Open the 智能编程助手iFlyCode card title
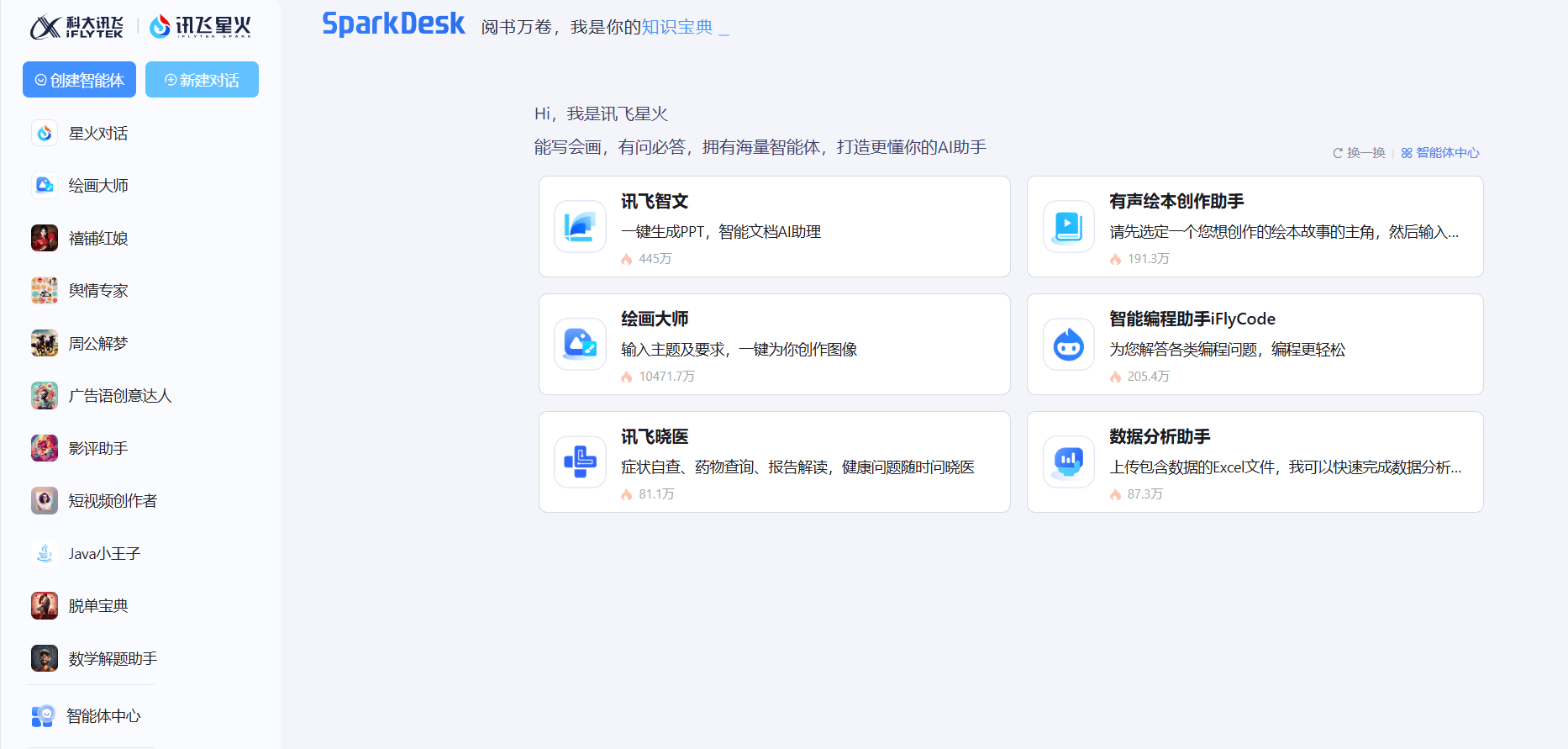 click(x=1192, y=319)
